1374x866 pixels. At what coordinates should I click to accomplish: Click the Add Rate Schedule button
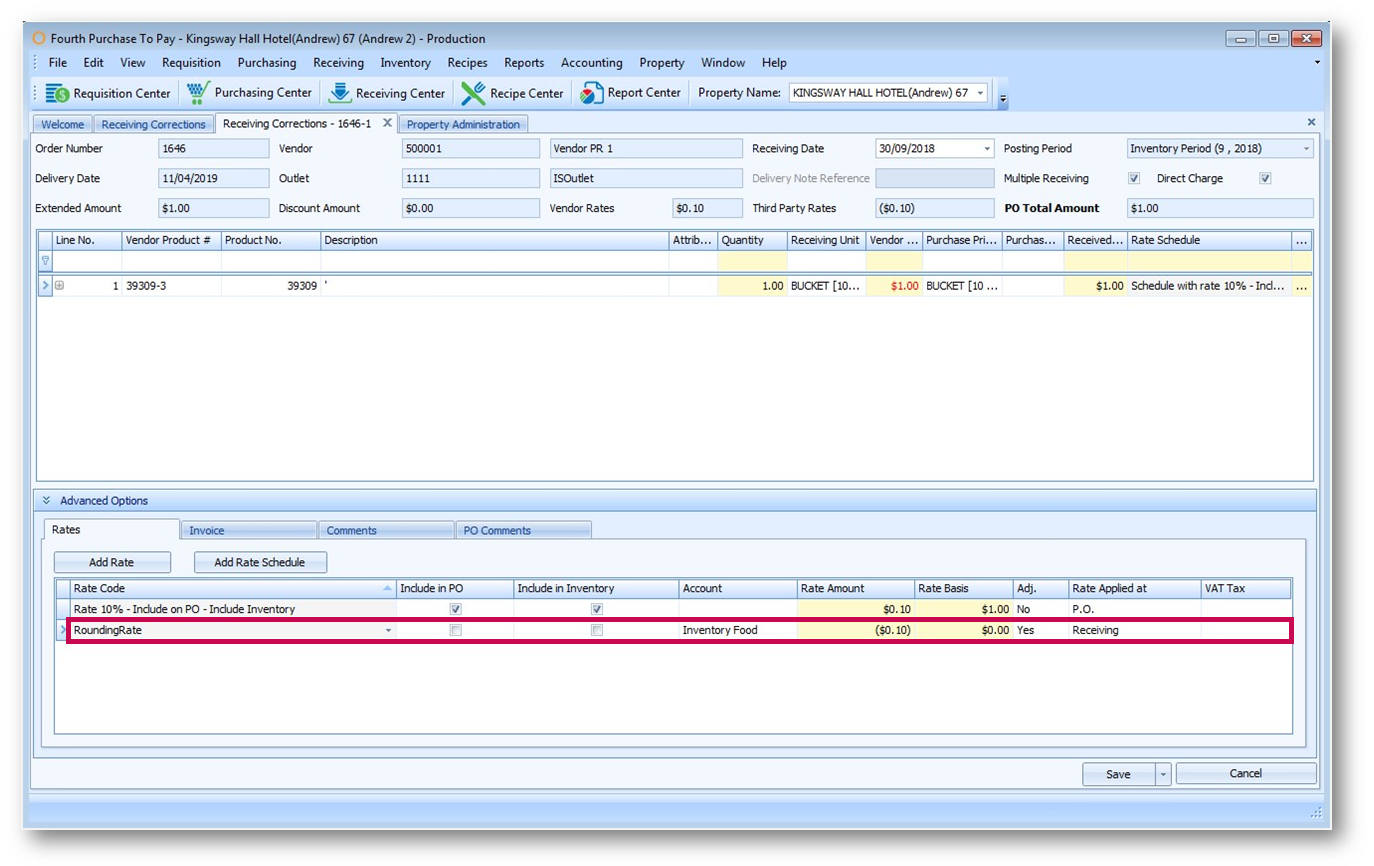tap(260, 563)
